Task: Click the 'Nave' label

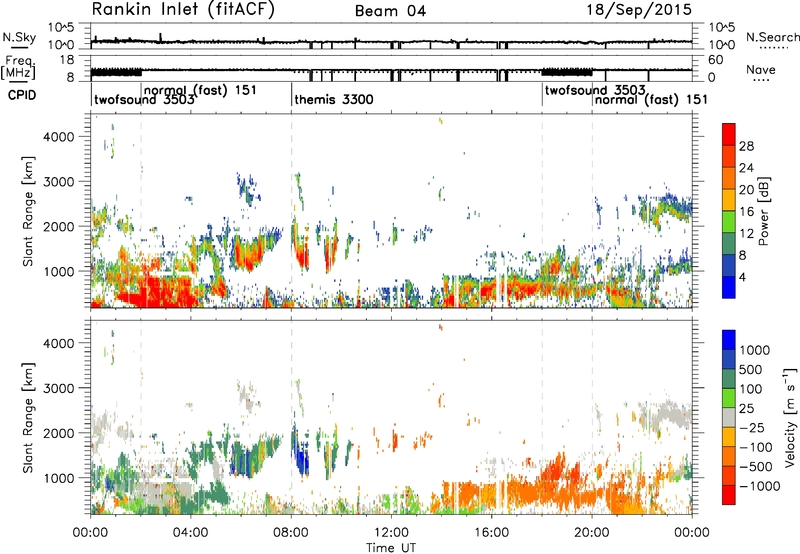Action: pyautogui.click(x=761, y=69)
